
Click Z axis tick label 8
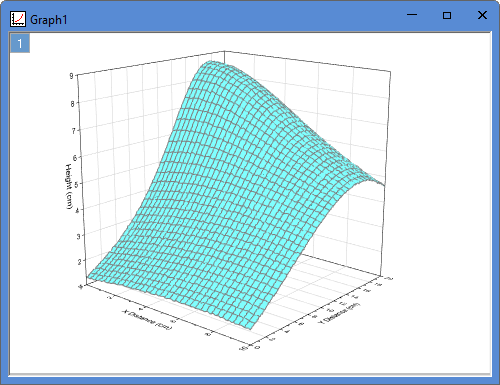click(72, 104)
